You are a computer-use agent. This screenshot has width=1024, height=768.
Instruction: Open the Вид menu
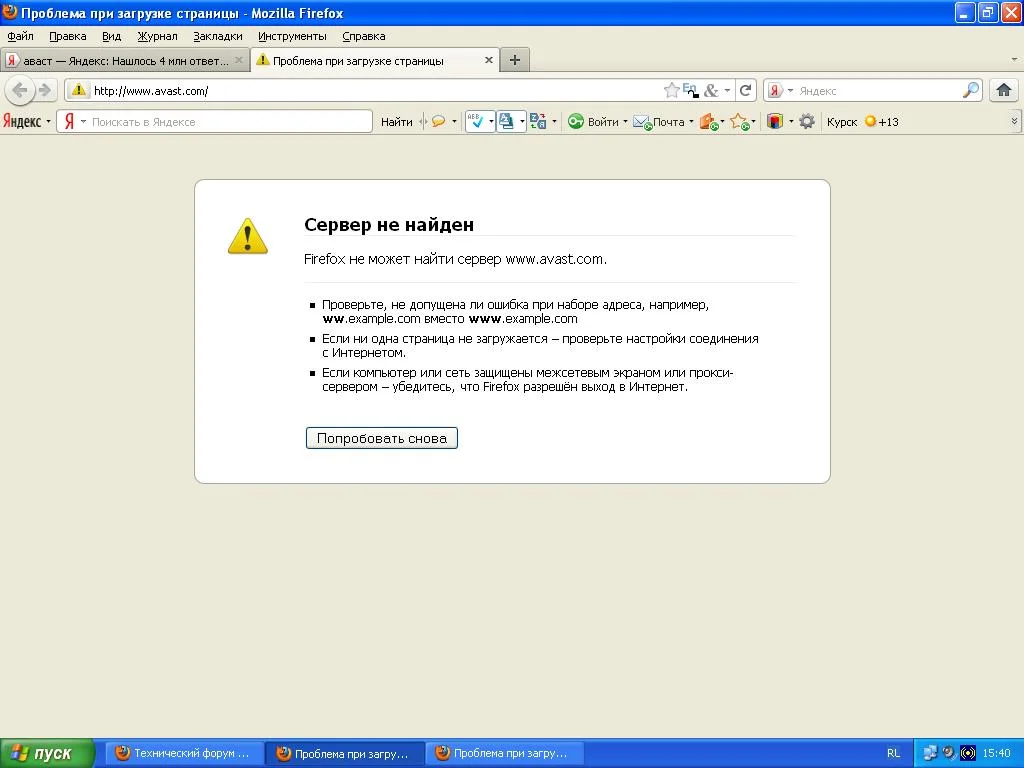[x=112, y=36]
